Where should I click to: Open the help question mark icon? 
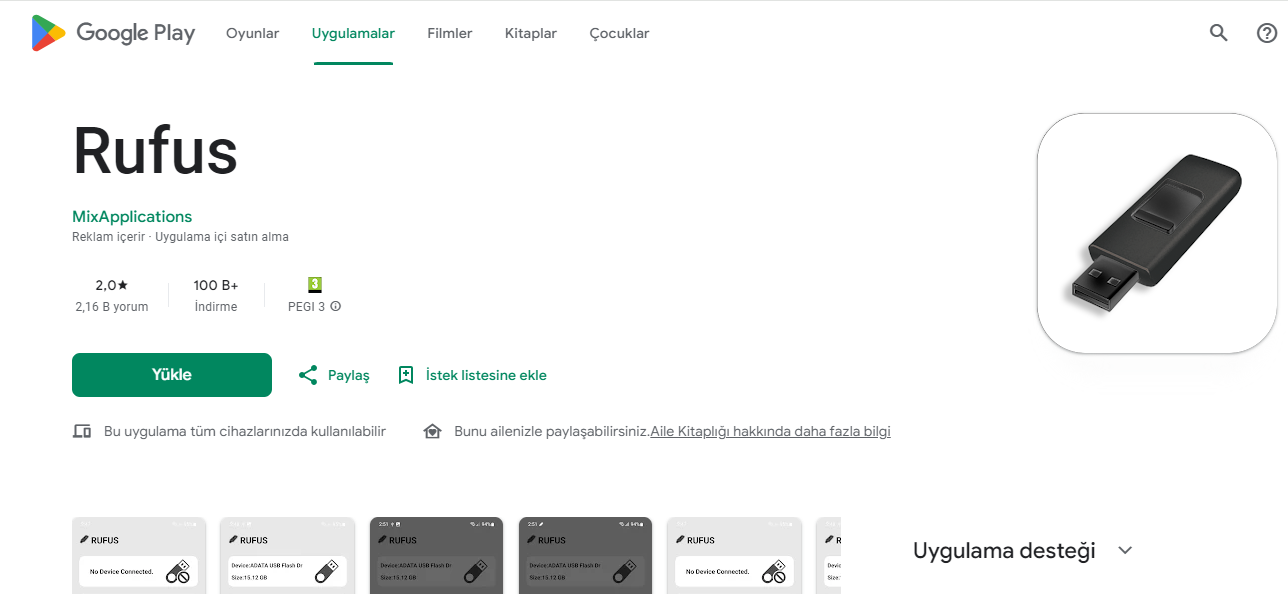[x=1267, y=33]
